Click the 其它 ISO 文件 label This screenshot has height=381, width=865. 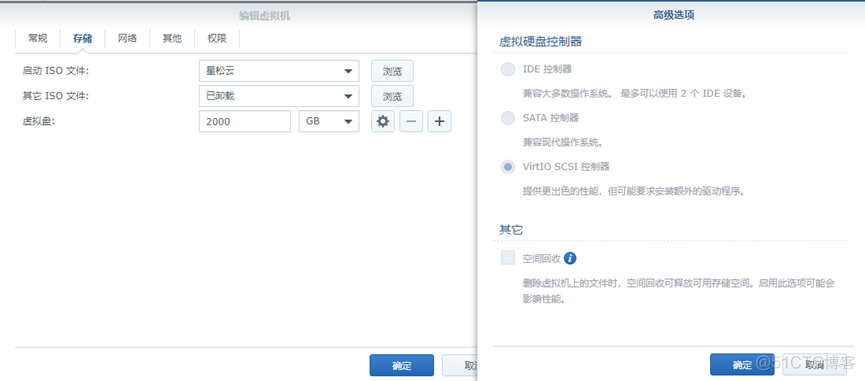(x=55, y=96)
